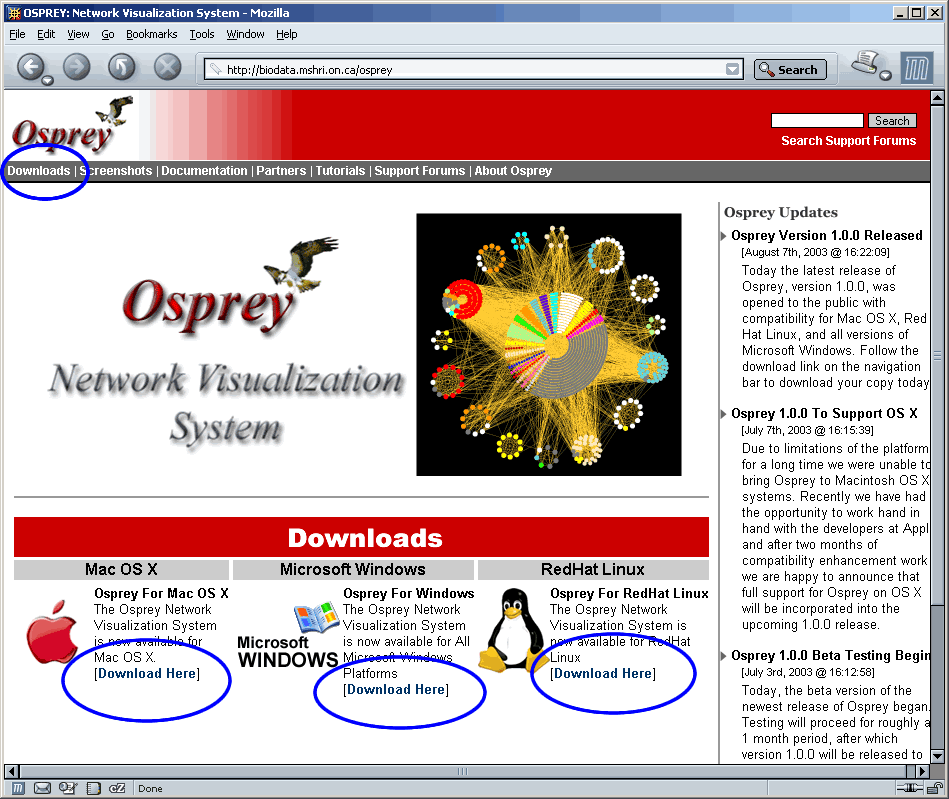Toggle the online/offline connection icon

click(908, 788)
